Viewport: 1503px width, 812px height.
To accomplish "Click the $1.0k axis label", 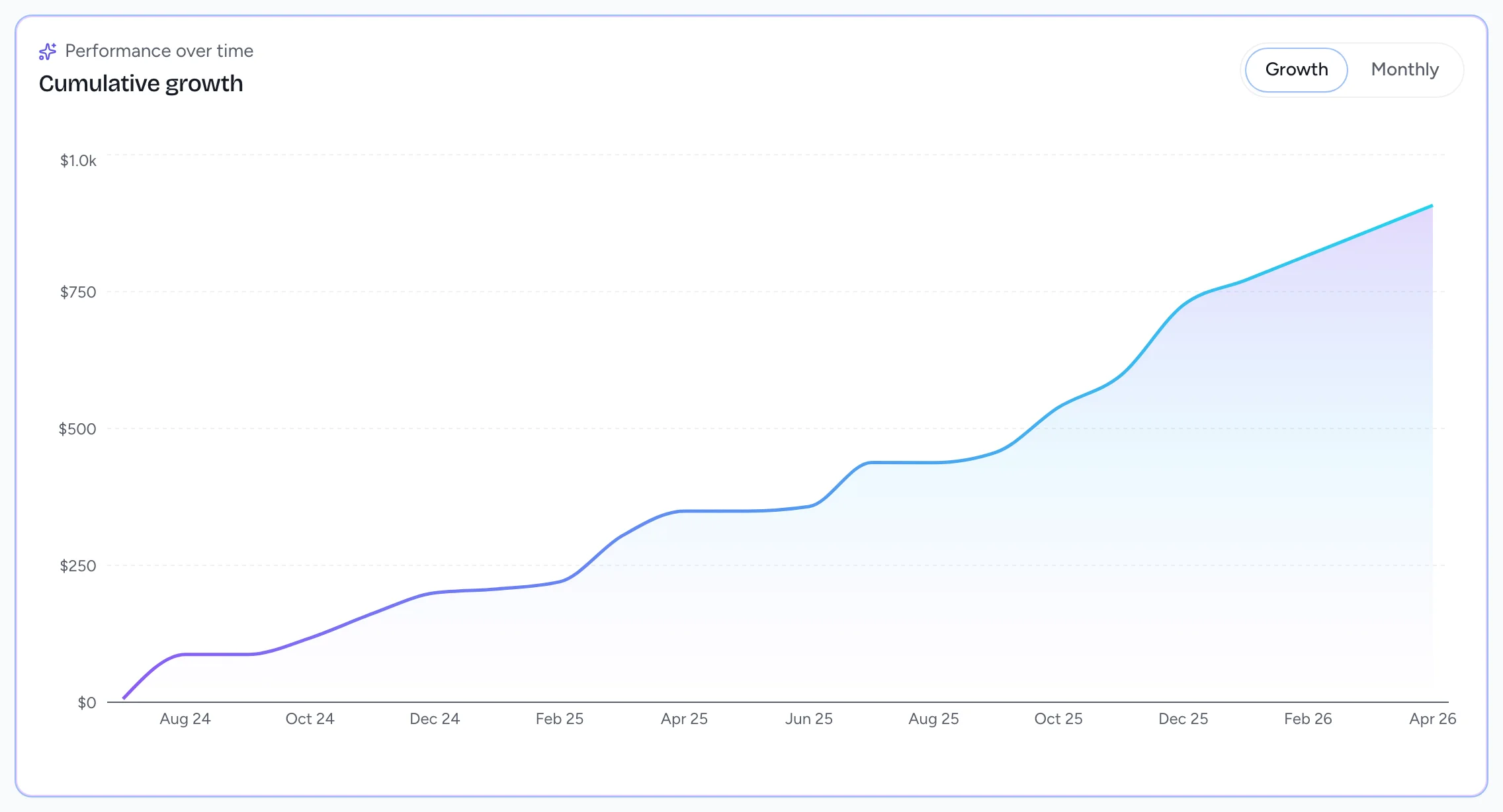I will (78, 161).
